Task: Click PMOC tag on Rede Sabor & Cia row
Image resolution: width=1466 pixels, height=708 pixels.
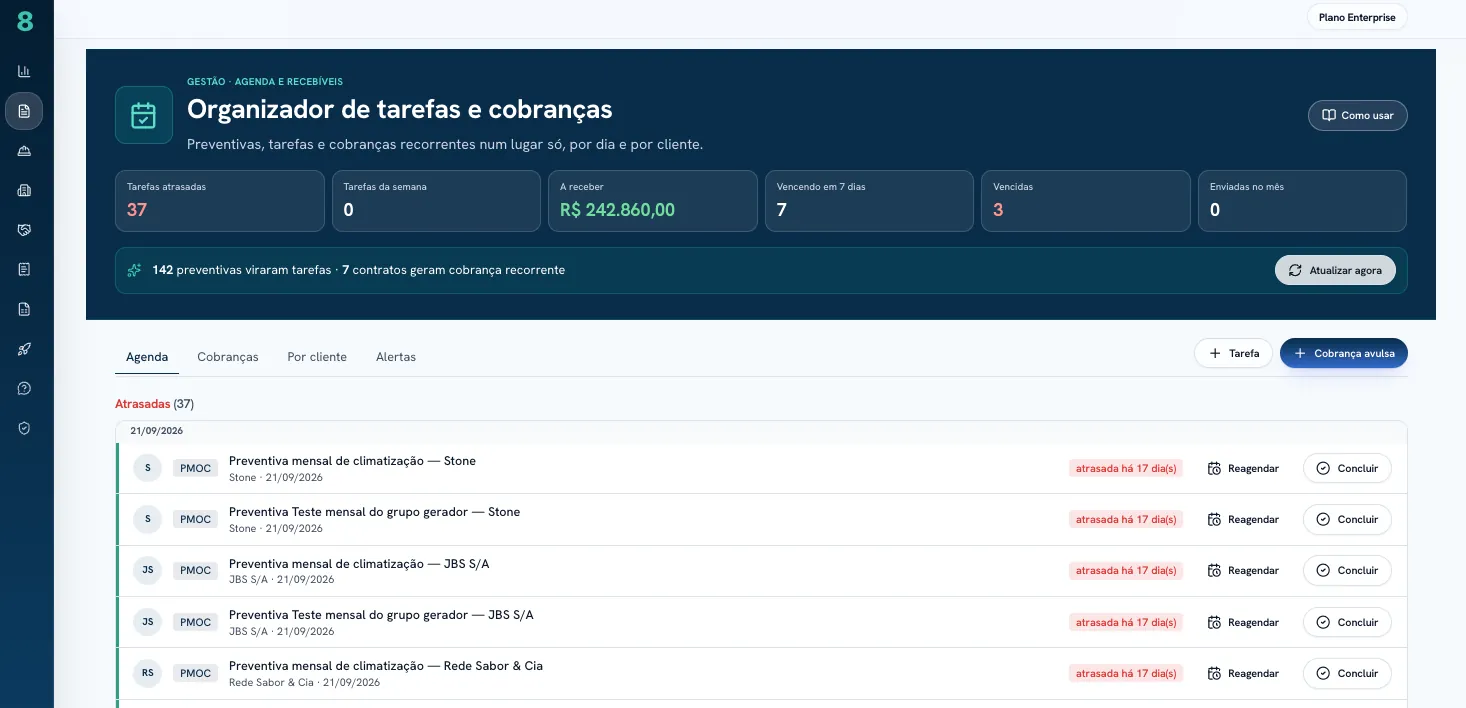Action: coord(195,673)
